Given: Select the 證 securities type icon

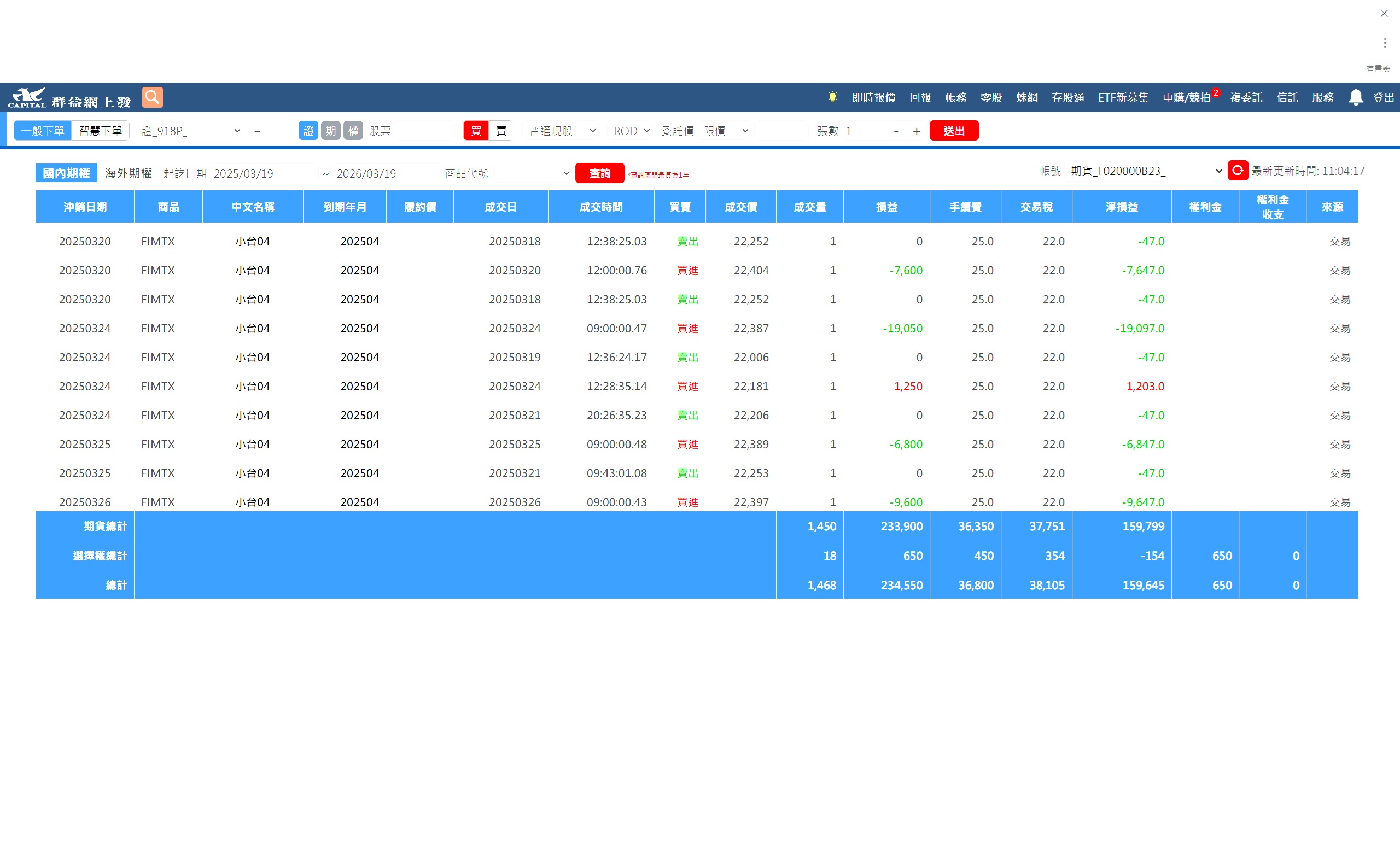Looking at the screenshot, I should (308, 131).
